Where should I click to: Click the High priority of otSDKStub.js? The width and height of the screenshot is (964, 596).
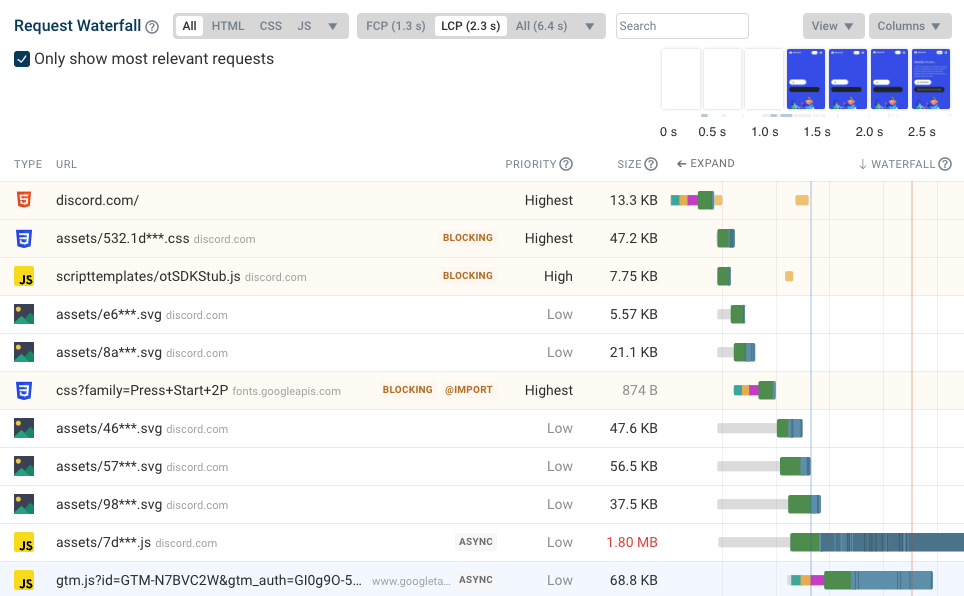pyautogui.click(x=558, y=276)
